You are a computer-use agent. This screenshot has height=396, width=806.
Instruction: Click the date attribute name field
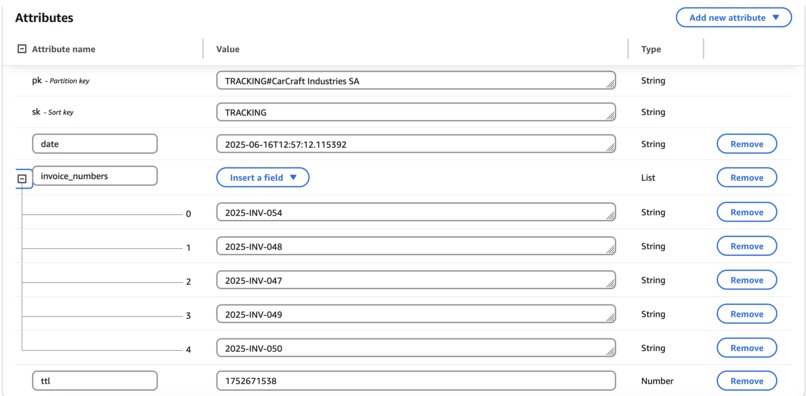(x=95, y=144)
